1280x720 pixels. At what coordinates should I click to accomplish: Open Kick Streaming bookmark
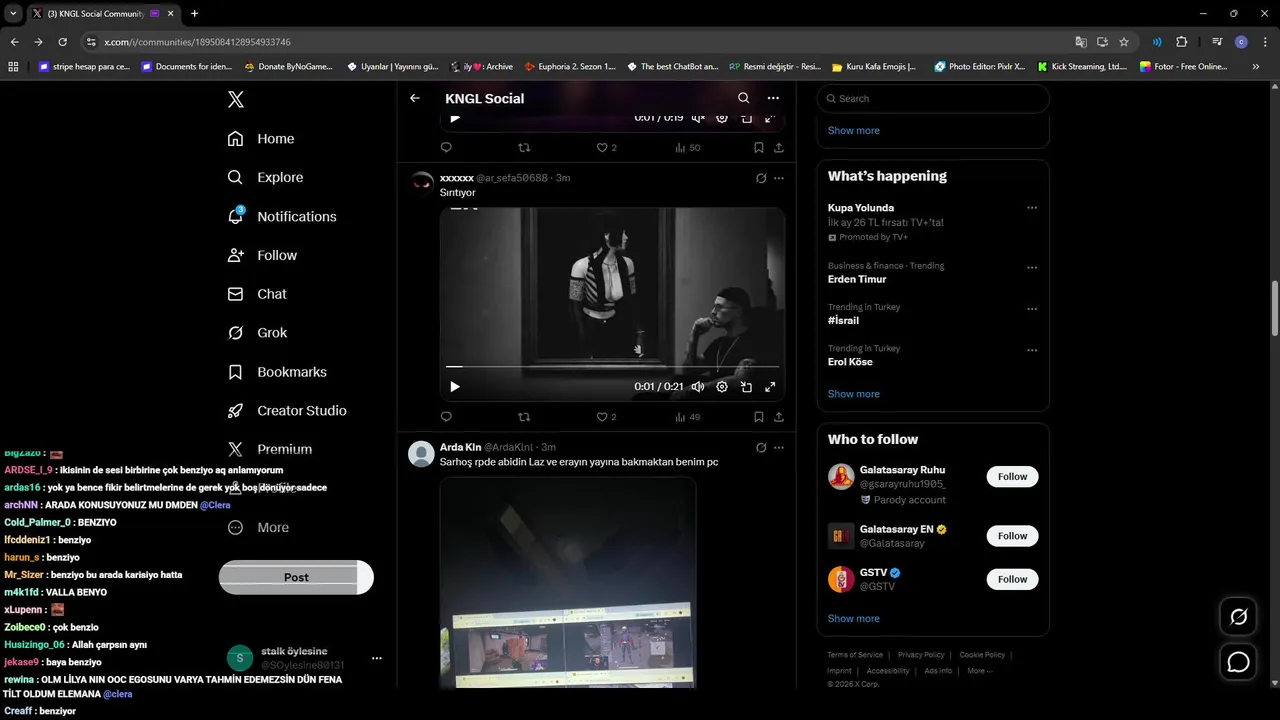tap(1082, 67)
